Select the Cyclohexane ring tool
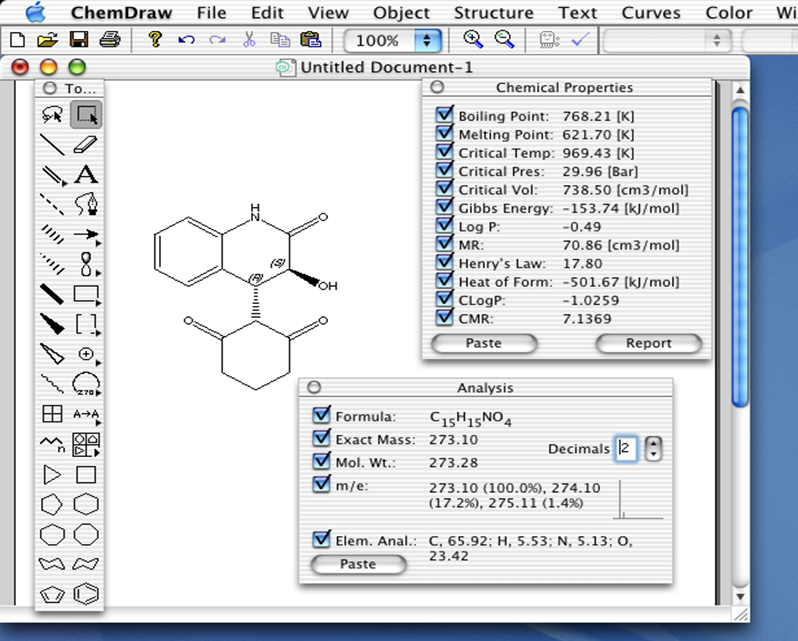 point(86,505)
